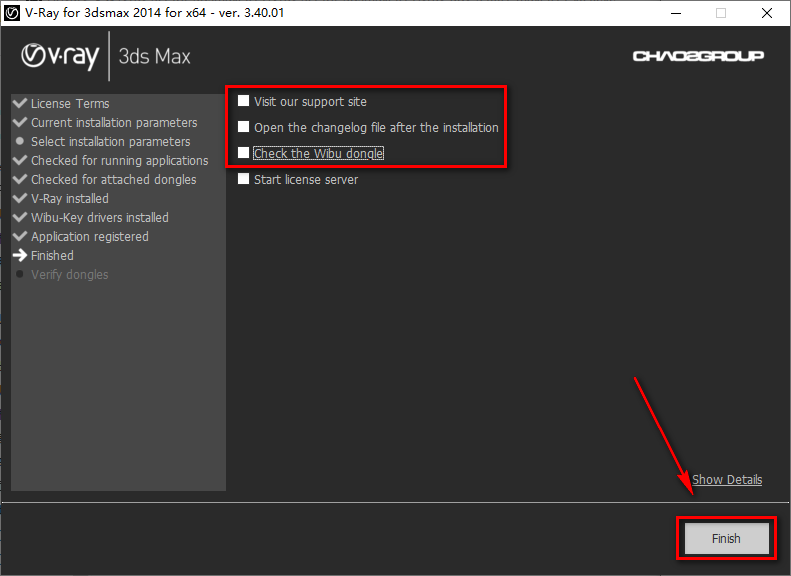Tick Open the changelog file after installation
791x576 pixels.
[243, 127]
